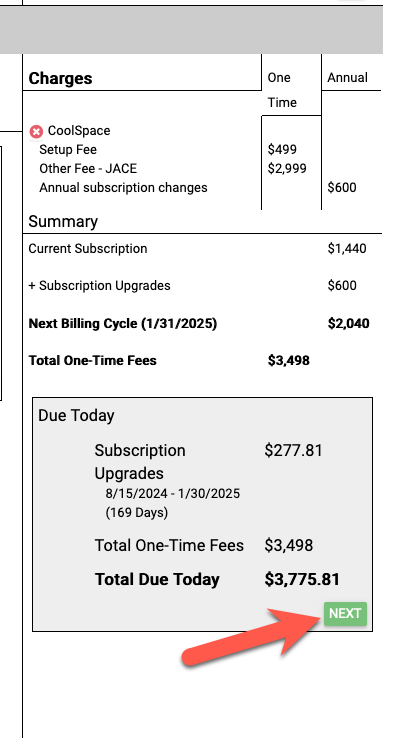Select the Next Billing Cycle (1/31/2025) label
The width and height of the screenshot is (396, 738).
[122, 323]
